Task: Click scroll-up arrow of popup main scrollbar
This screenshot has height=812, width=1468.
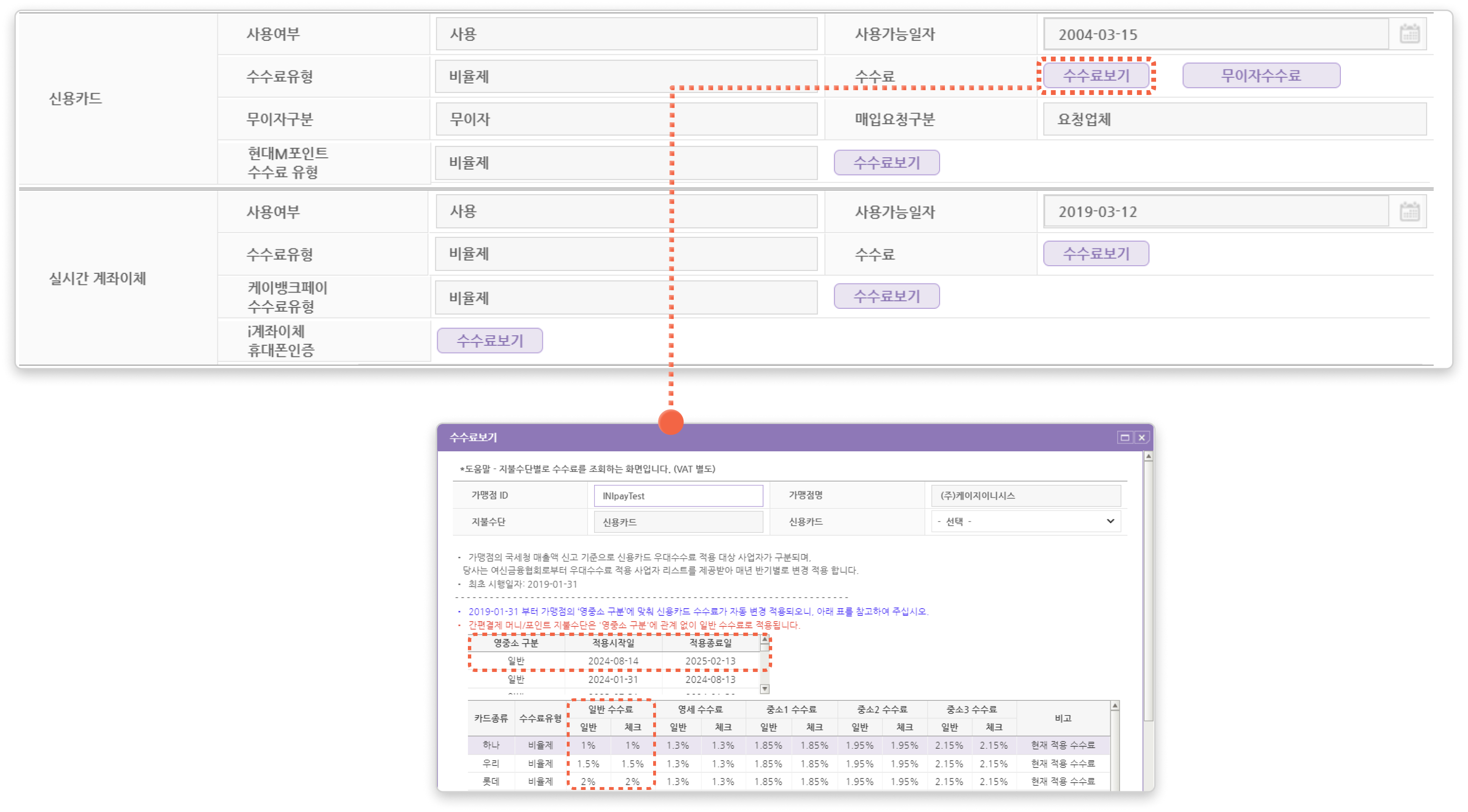Action: coord(1148,457)
